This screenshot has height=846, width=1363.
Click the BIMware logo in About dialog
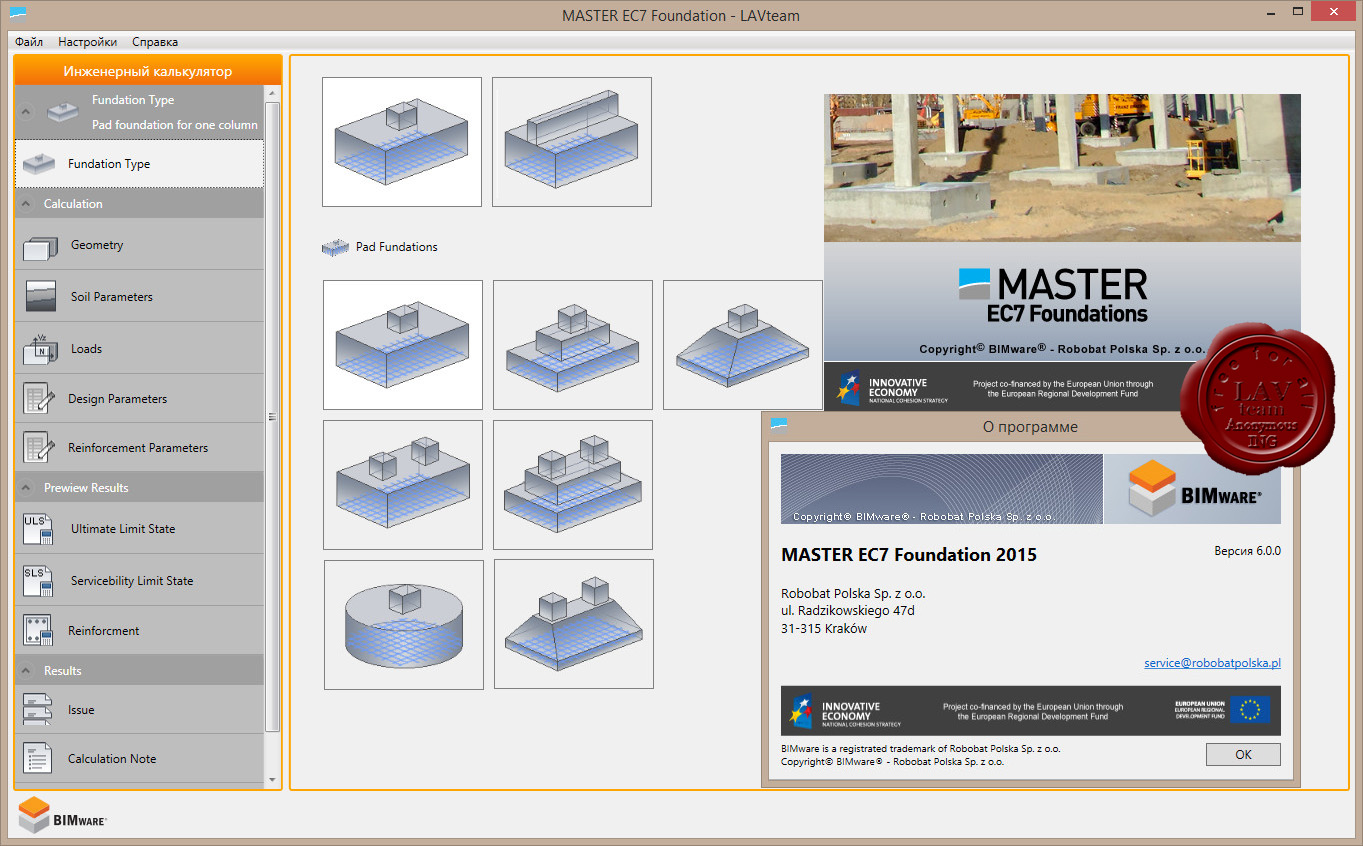click(x=1192, y=489)
